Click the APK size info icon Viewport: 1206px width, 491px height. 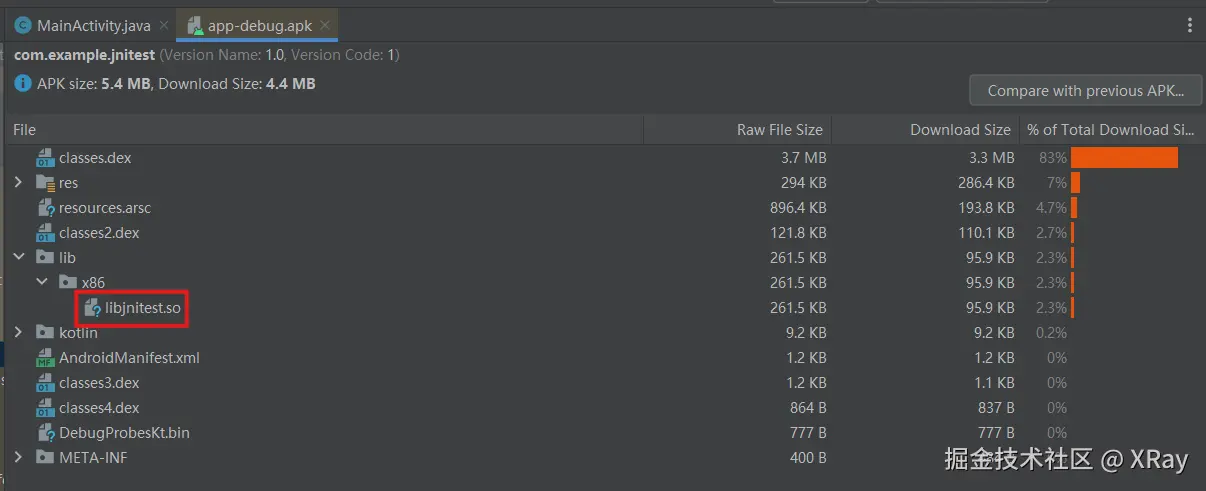[x=23, y=84]
